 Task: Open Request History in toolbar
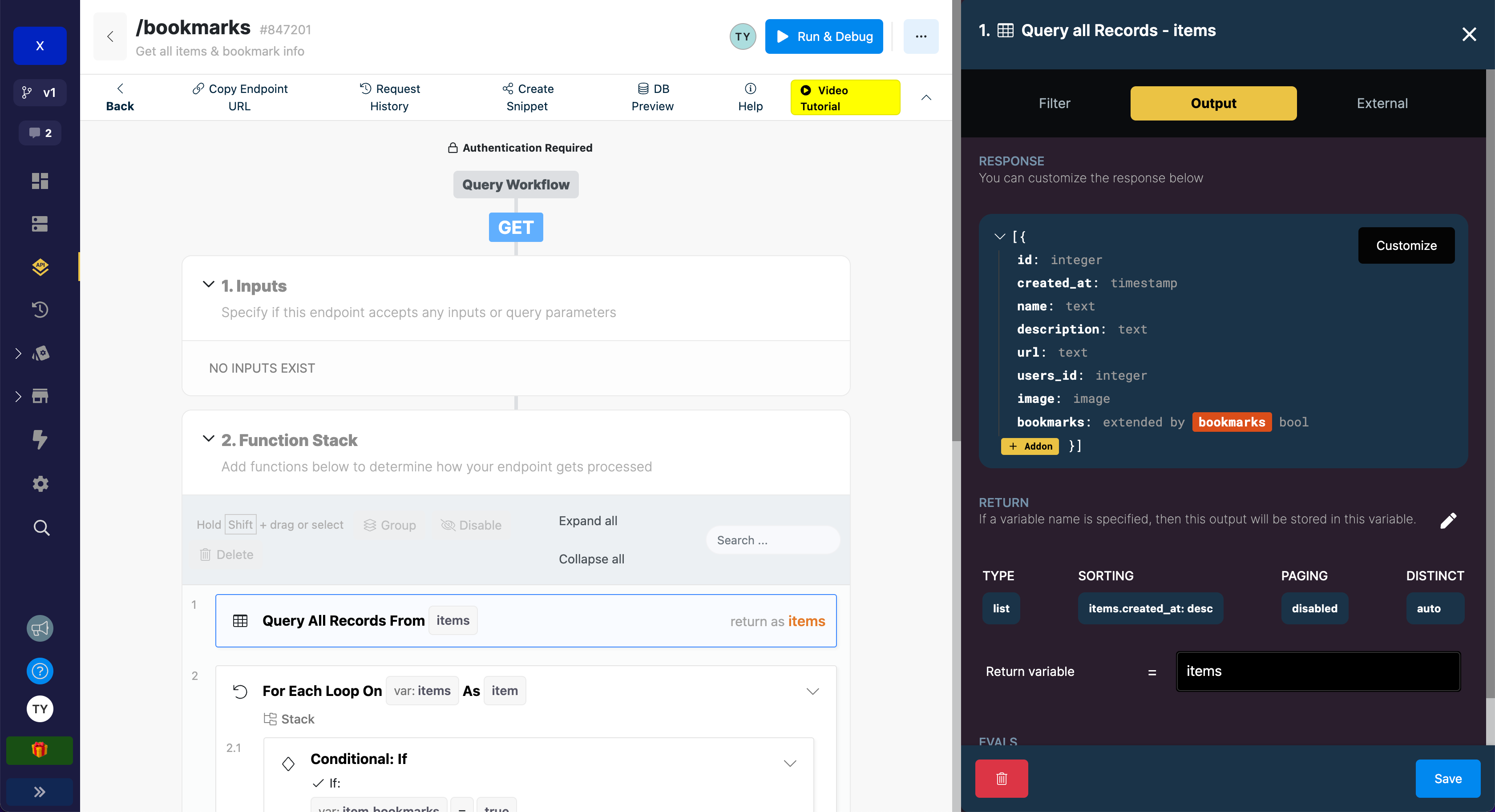tap(389, 97)
